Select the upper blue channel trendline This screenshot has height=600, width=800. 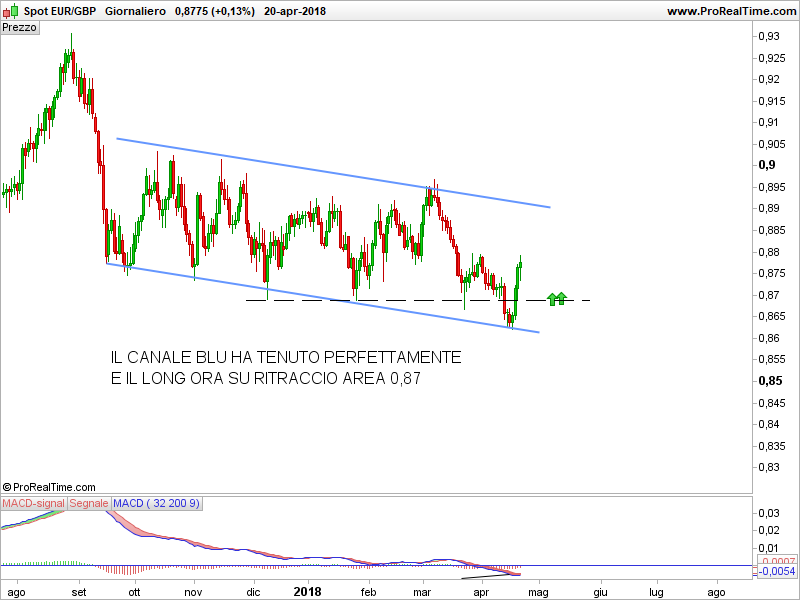tap(330, 173)
